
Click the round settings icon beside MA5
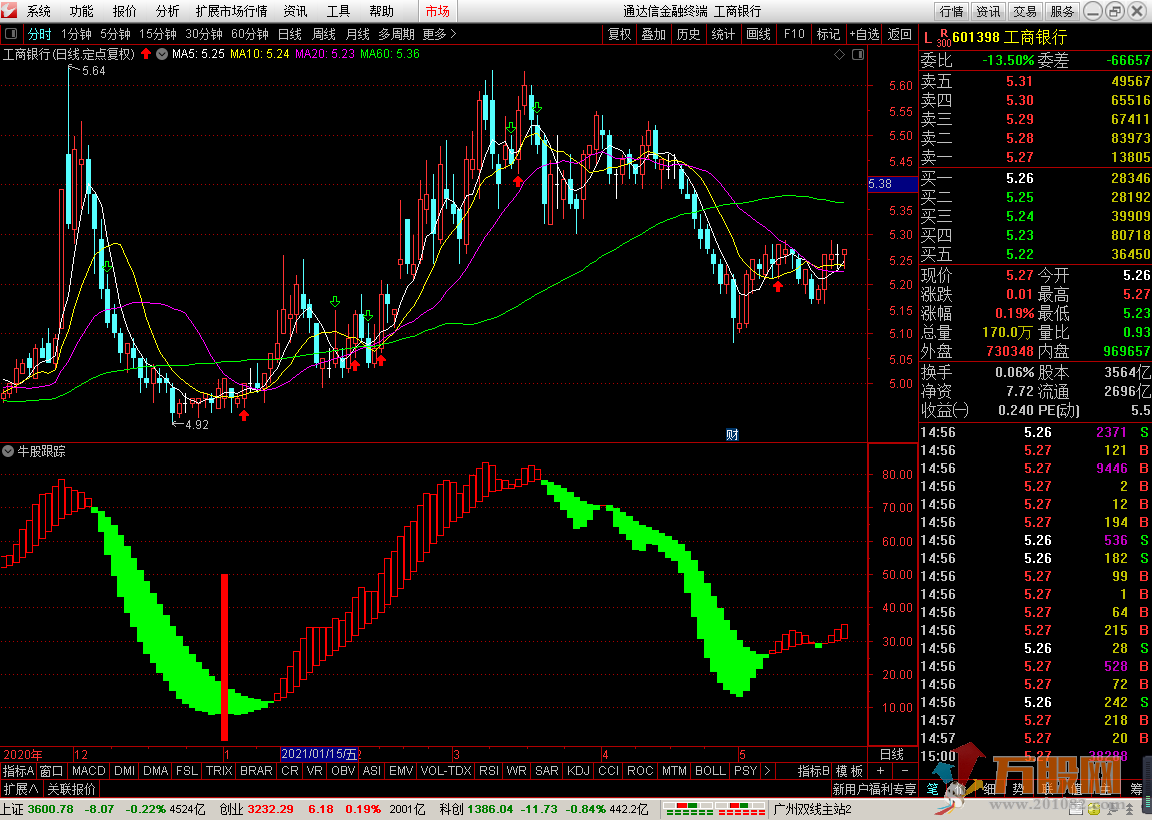pos(161,54)
